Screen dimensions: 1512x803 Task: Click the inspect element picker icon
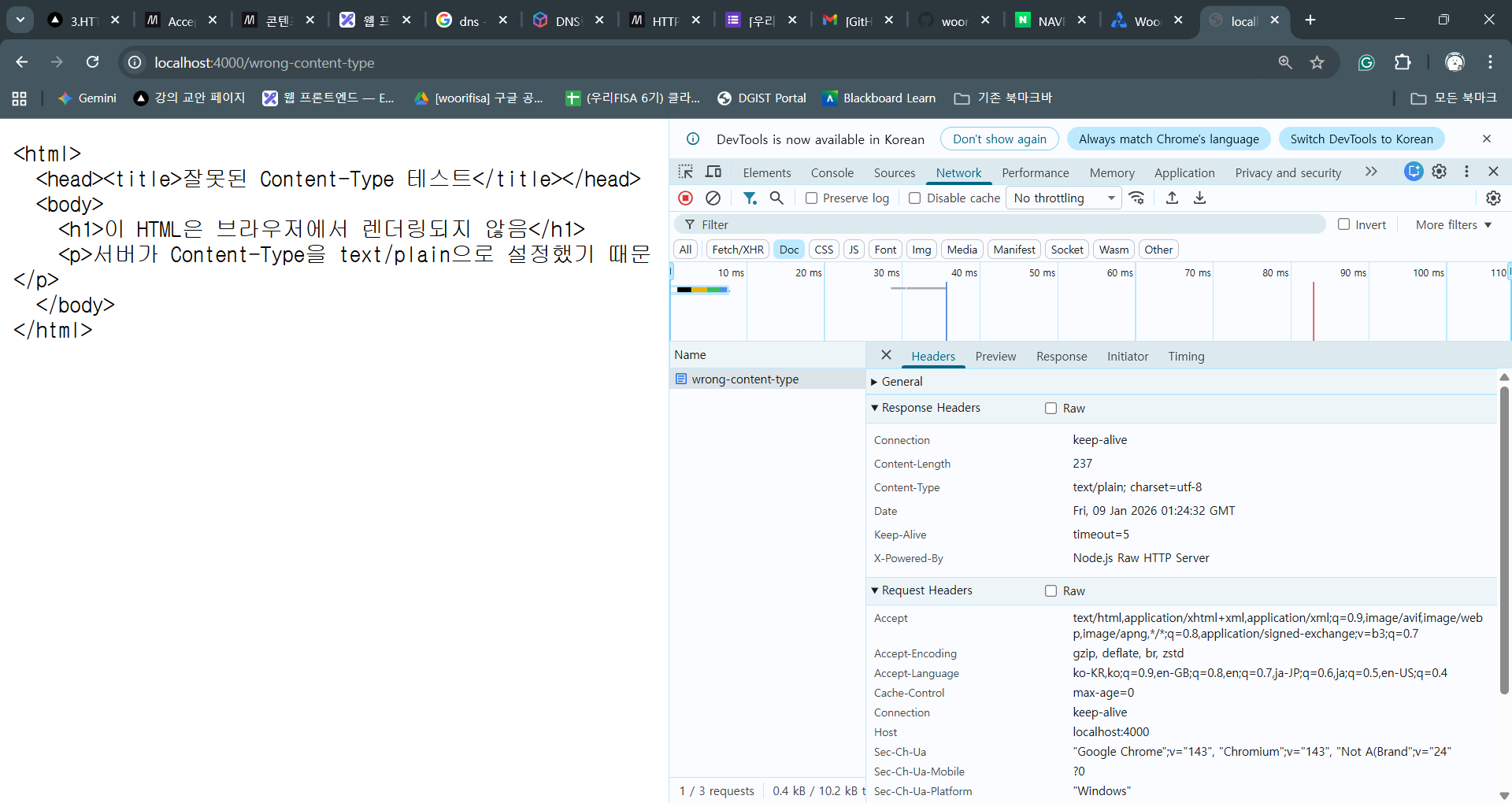(x=686, y=172)
